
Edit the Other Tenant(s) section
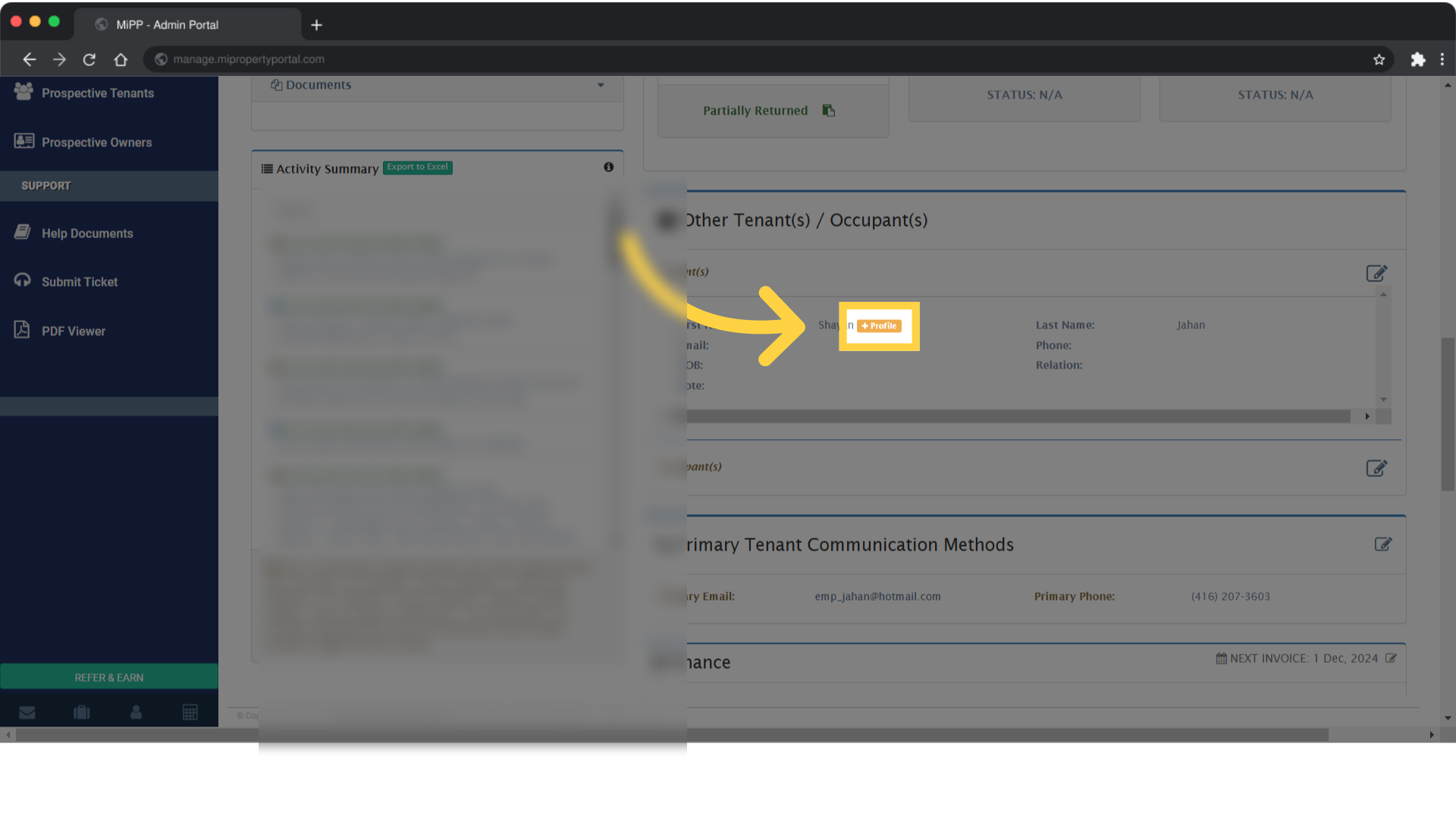point(1376,273)
